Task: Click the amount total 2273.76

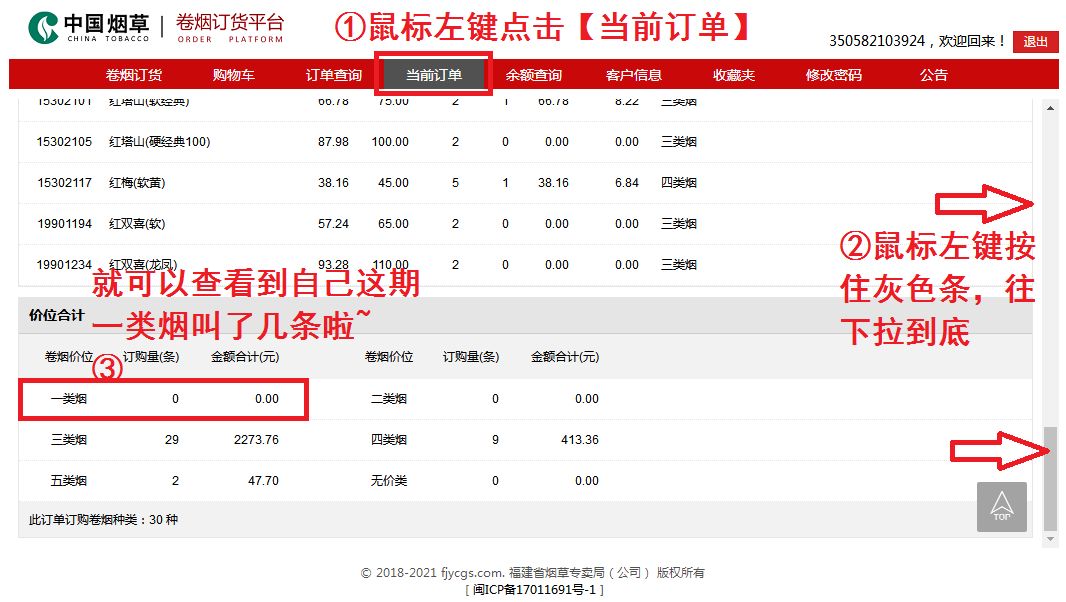Action: point(256,439)
